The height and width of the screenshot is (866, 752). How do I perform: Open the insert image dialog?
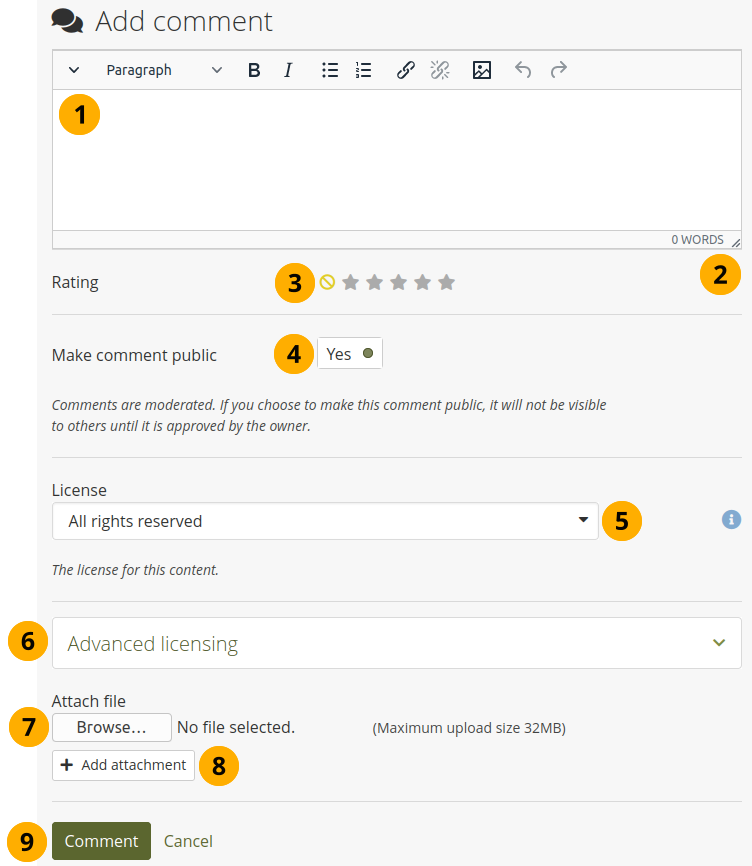click(482, 70)
